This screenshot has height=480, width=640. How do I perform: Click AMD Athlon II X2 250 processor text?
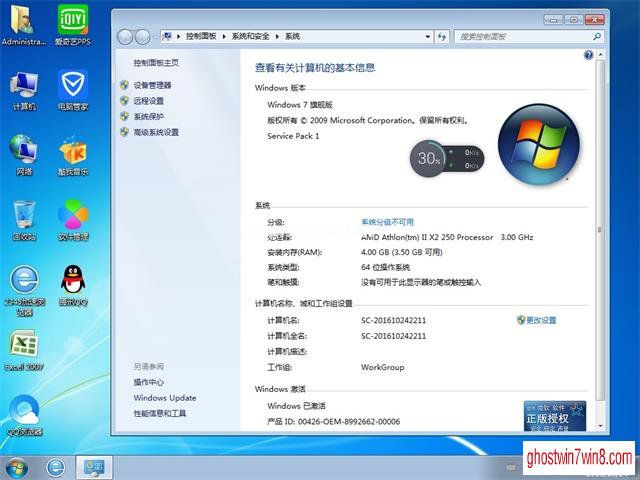447,237
